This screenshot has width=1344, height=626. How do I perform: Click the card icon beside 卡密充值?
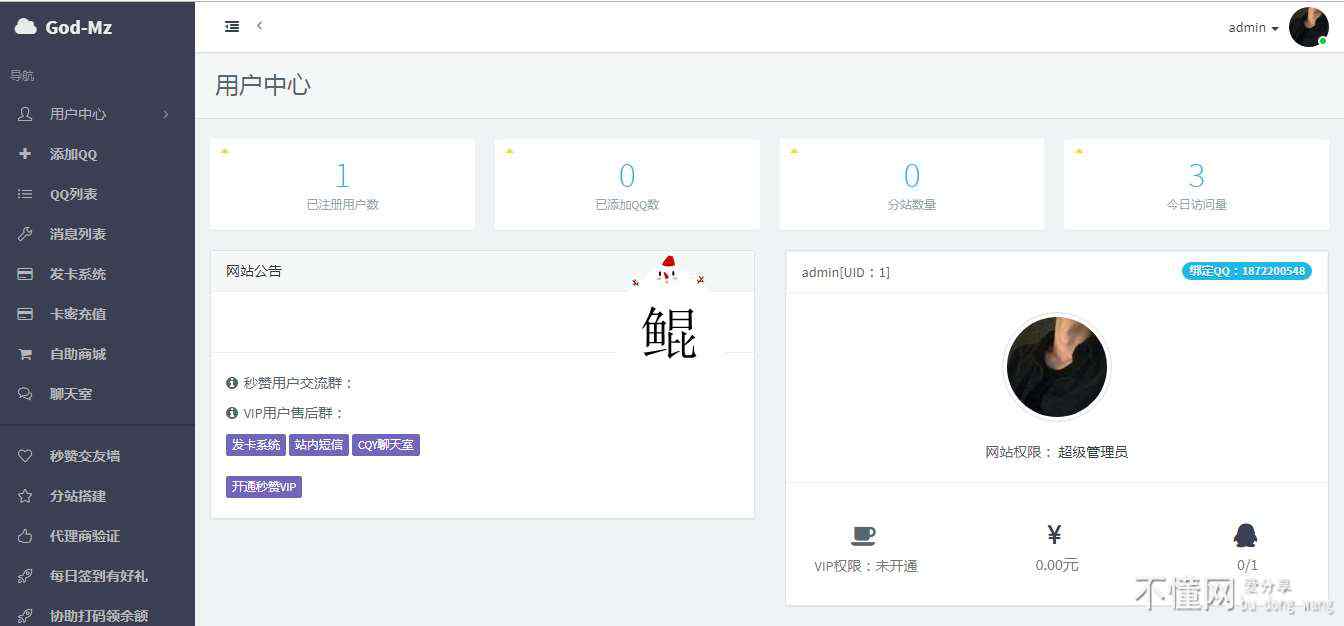pyautogui.click(x=25, y=314)
